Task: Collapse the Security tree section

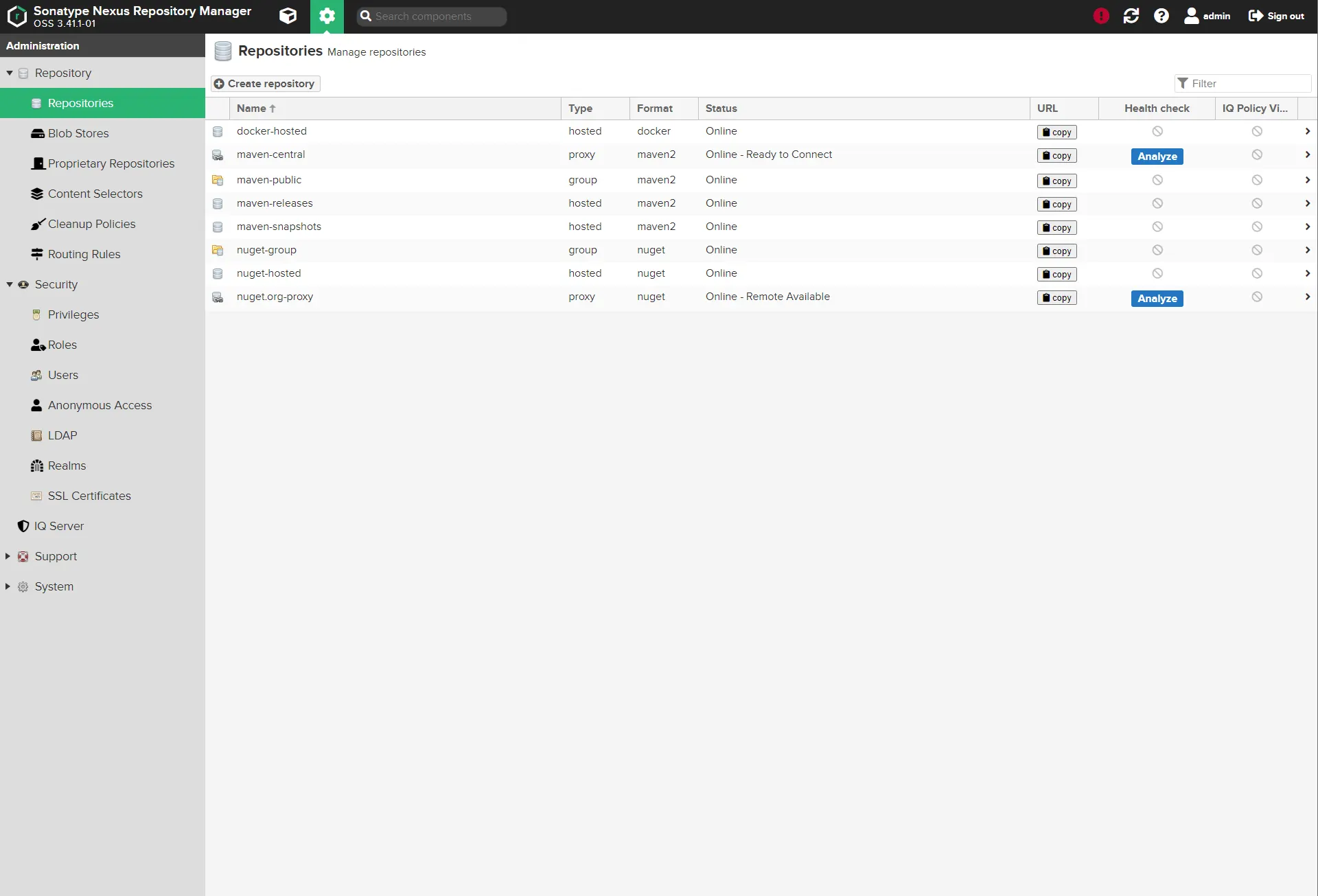Action: point(10,284)
